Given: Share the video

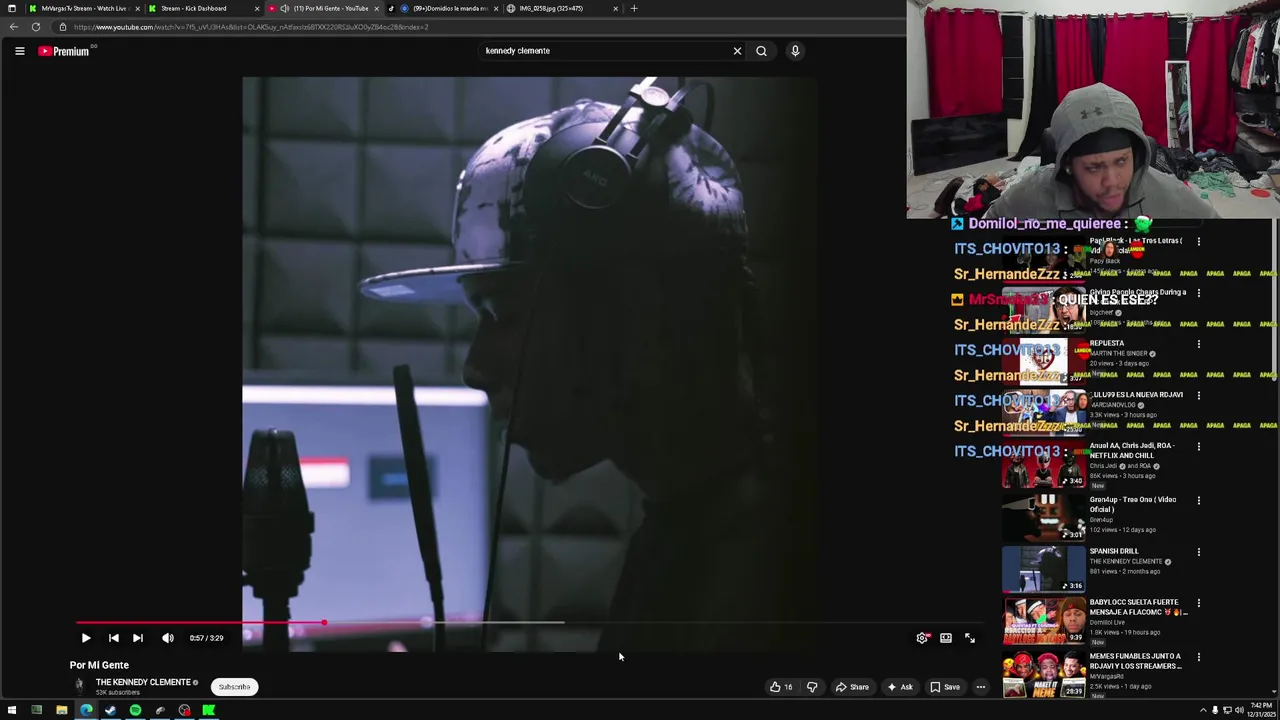Looking at the screenshot, I should (x=853, y=687).
